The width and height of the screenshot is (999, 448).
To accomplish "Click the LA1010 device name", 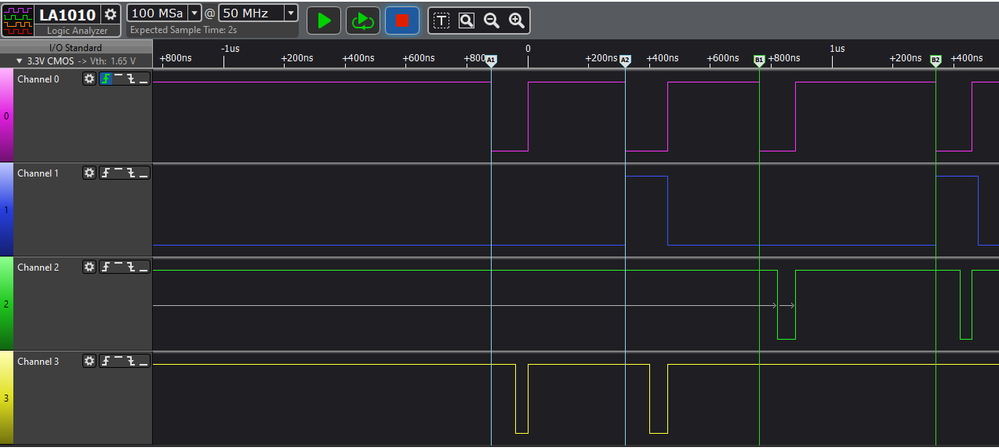I will 68,15.
